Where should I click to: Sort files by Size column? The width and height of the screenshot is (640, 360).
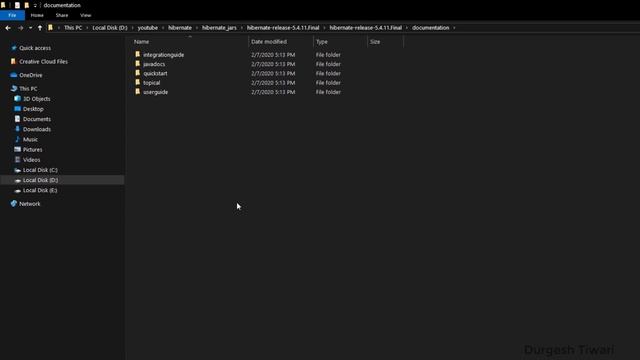point(375,42)
